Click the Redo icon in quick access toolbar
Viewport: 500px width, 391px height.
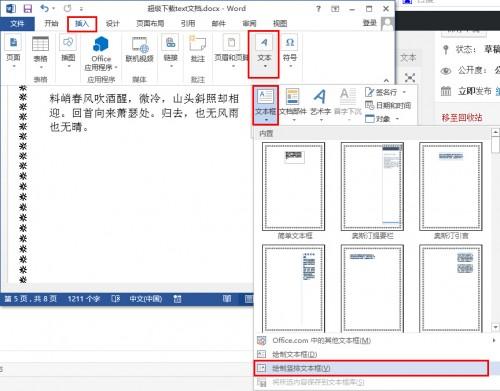point(68,8)
